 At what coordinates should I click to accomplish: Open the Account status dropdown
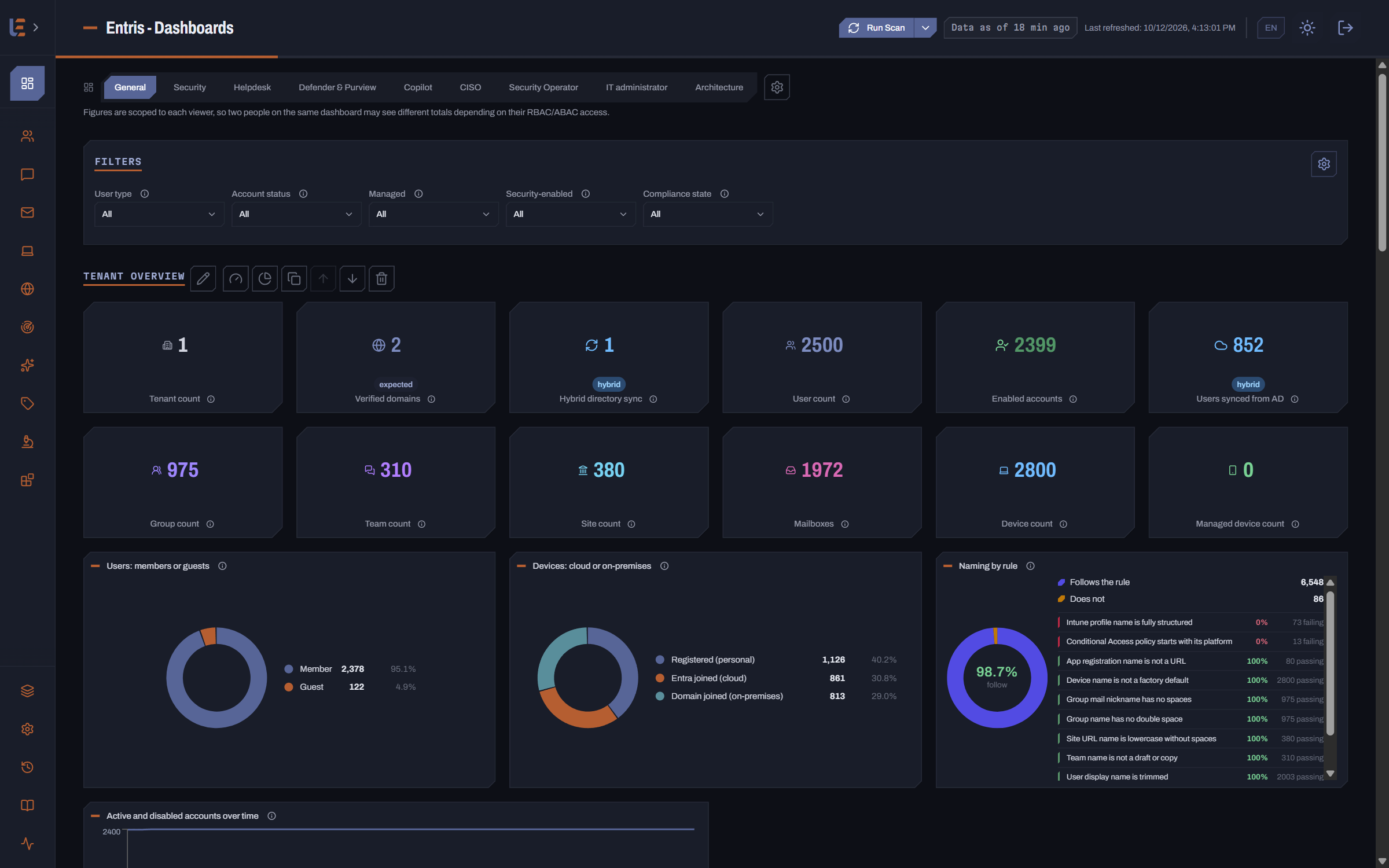tap(296, 214)
